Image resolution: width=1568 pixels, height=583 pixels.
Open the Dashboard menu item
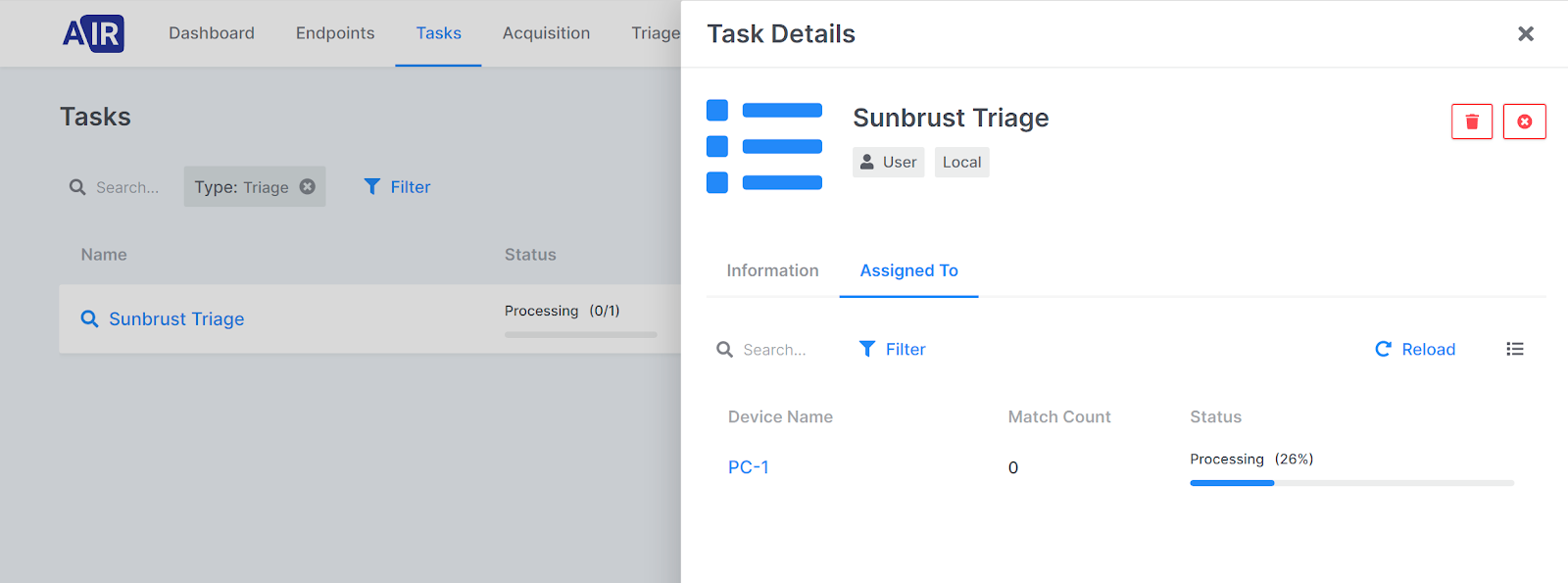[211, 33]
